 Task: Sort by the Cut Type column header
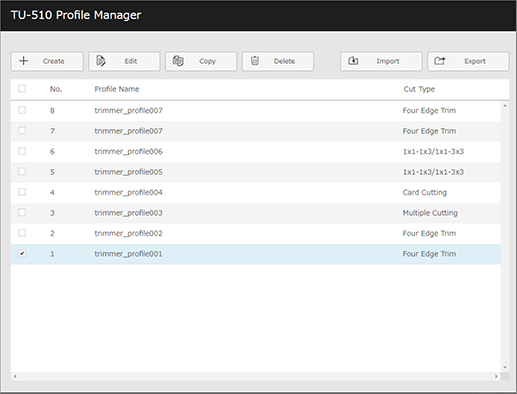(419, 89)
